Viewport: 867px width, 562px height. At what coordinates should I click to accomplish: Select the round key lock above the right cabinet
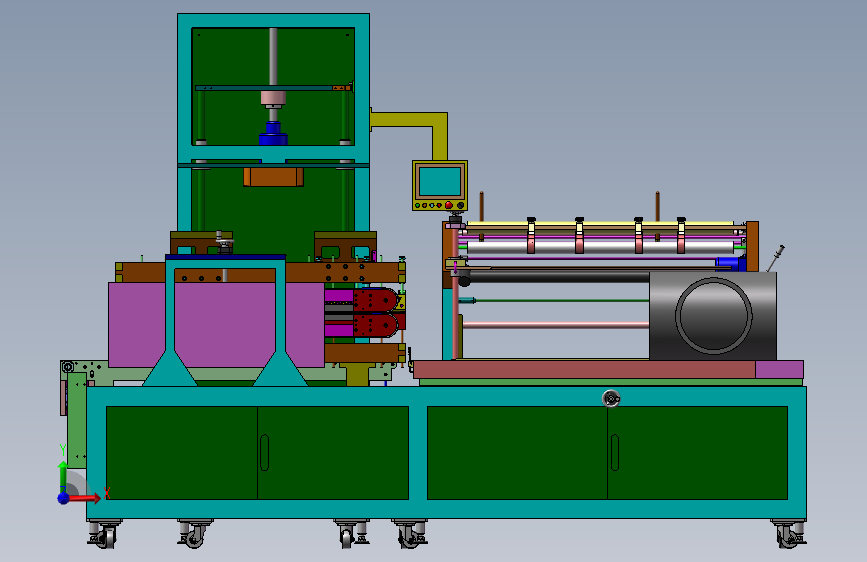click(610, 398)
